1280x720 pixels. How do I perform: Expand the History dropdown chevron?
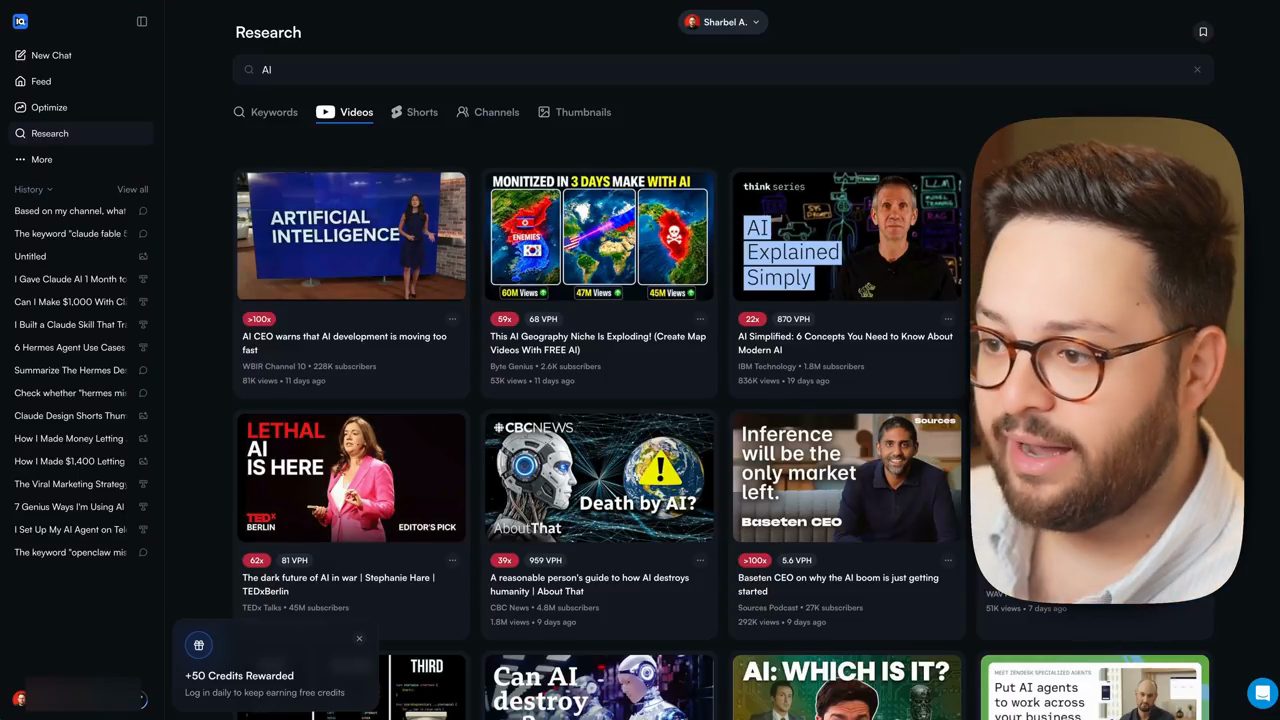(50, 189)
